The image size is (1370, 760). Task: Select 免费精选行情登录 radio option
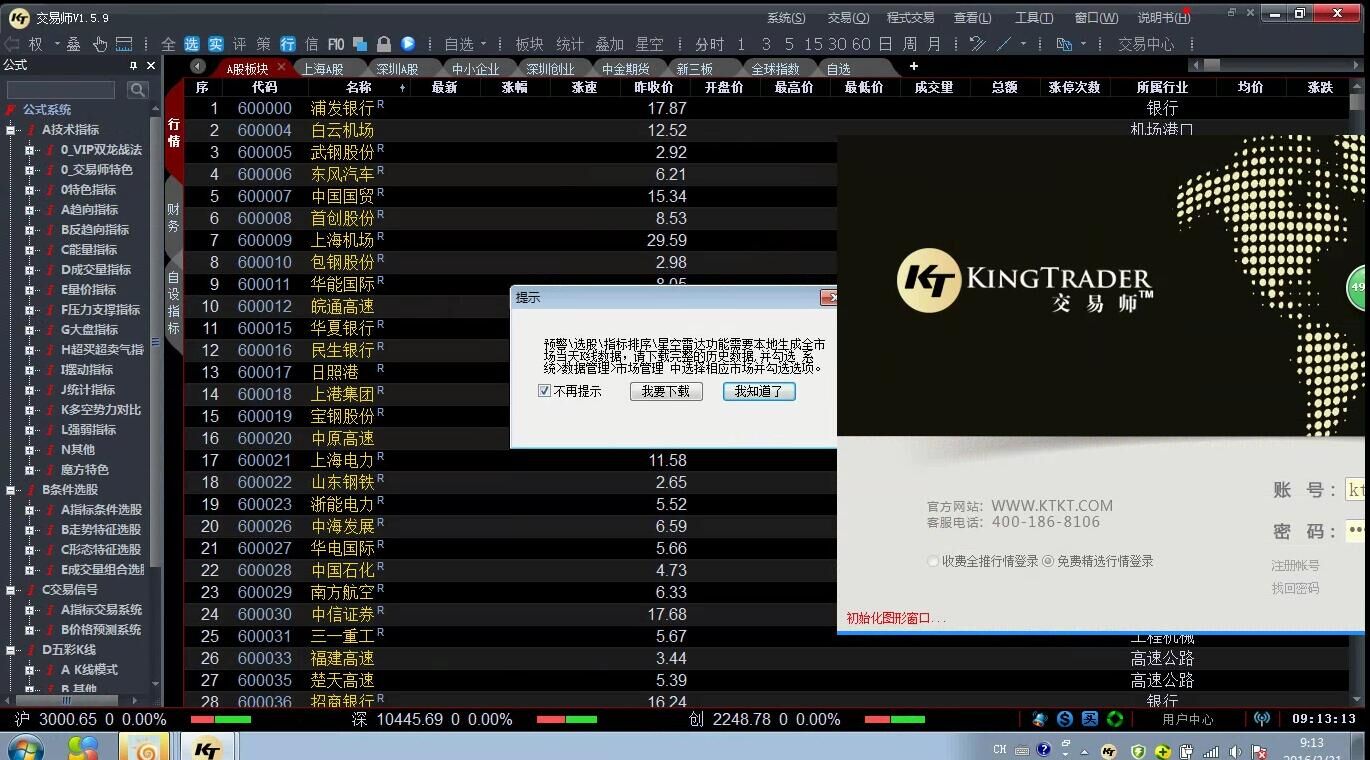coord(1048,562)
